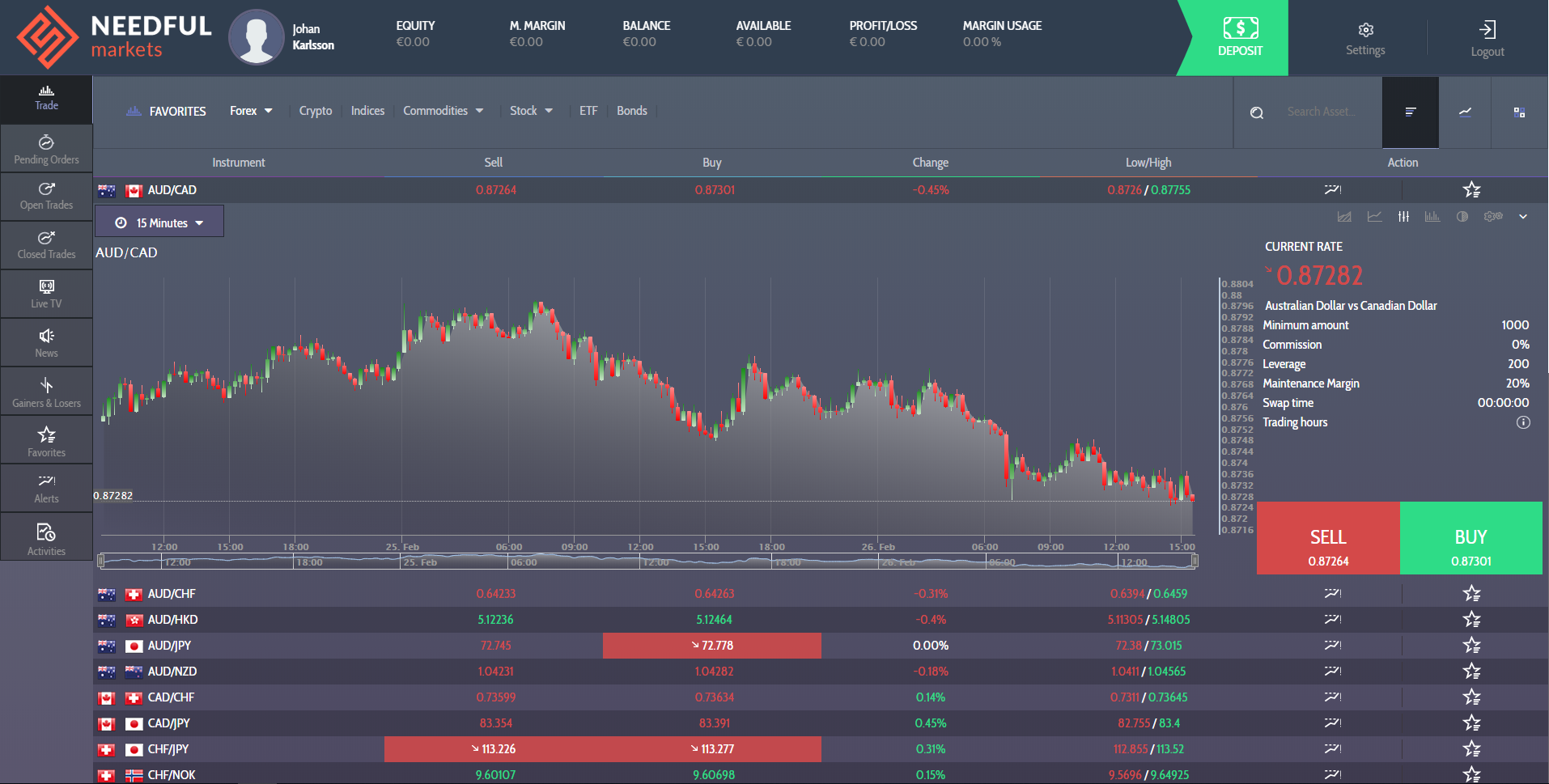
Task: Add AUD/CHF to favorites star
Action: tap(1471, 594)
